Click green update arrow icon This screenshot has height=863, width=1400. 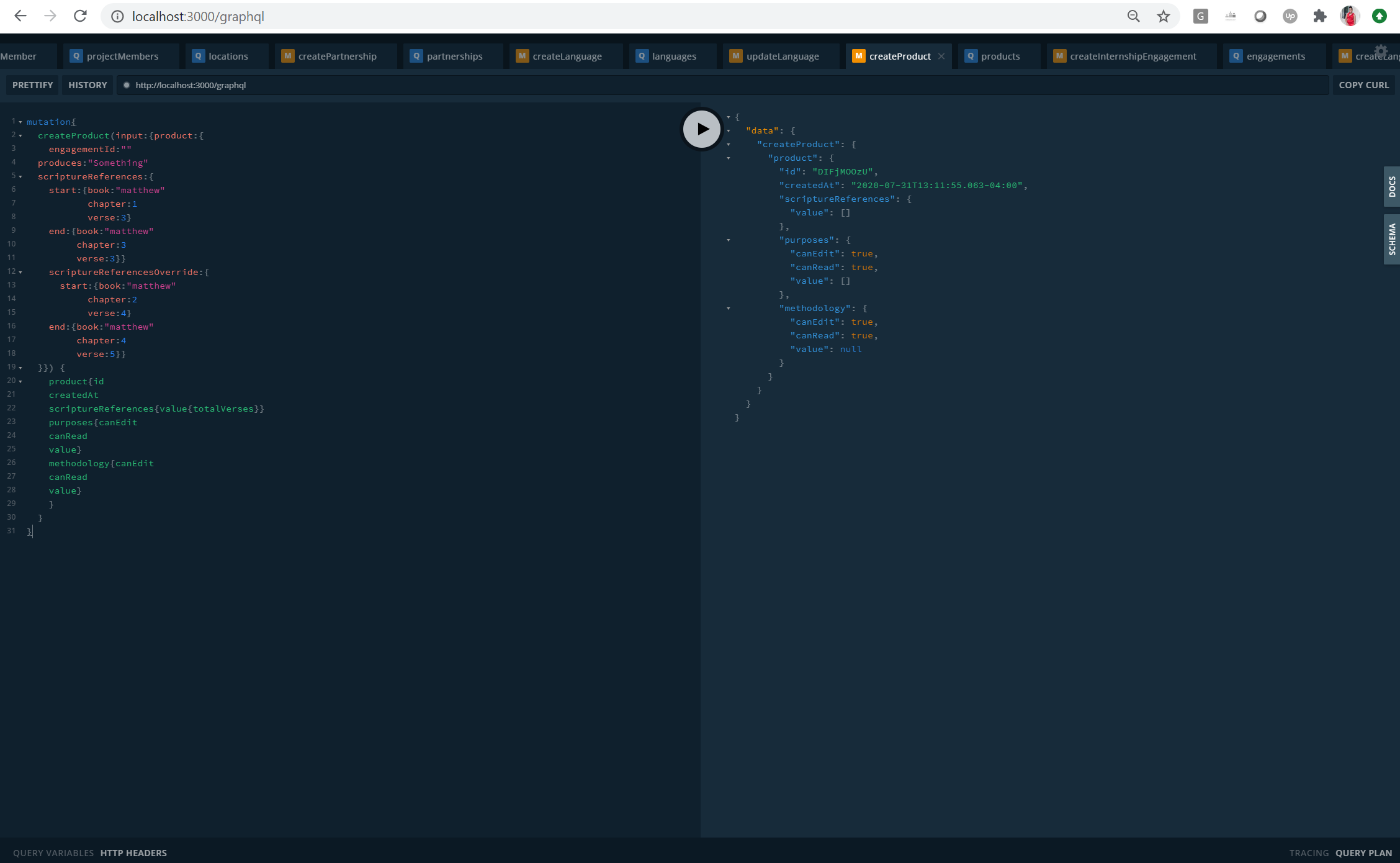click(x=1380, y=17)
